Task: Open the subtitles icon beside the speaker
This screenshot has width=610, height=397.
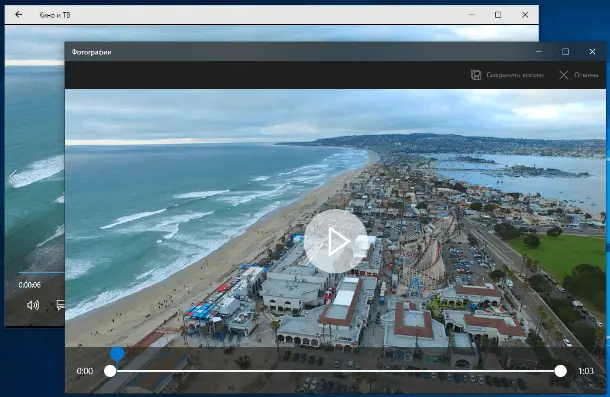Action: (60, 305)
